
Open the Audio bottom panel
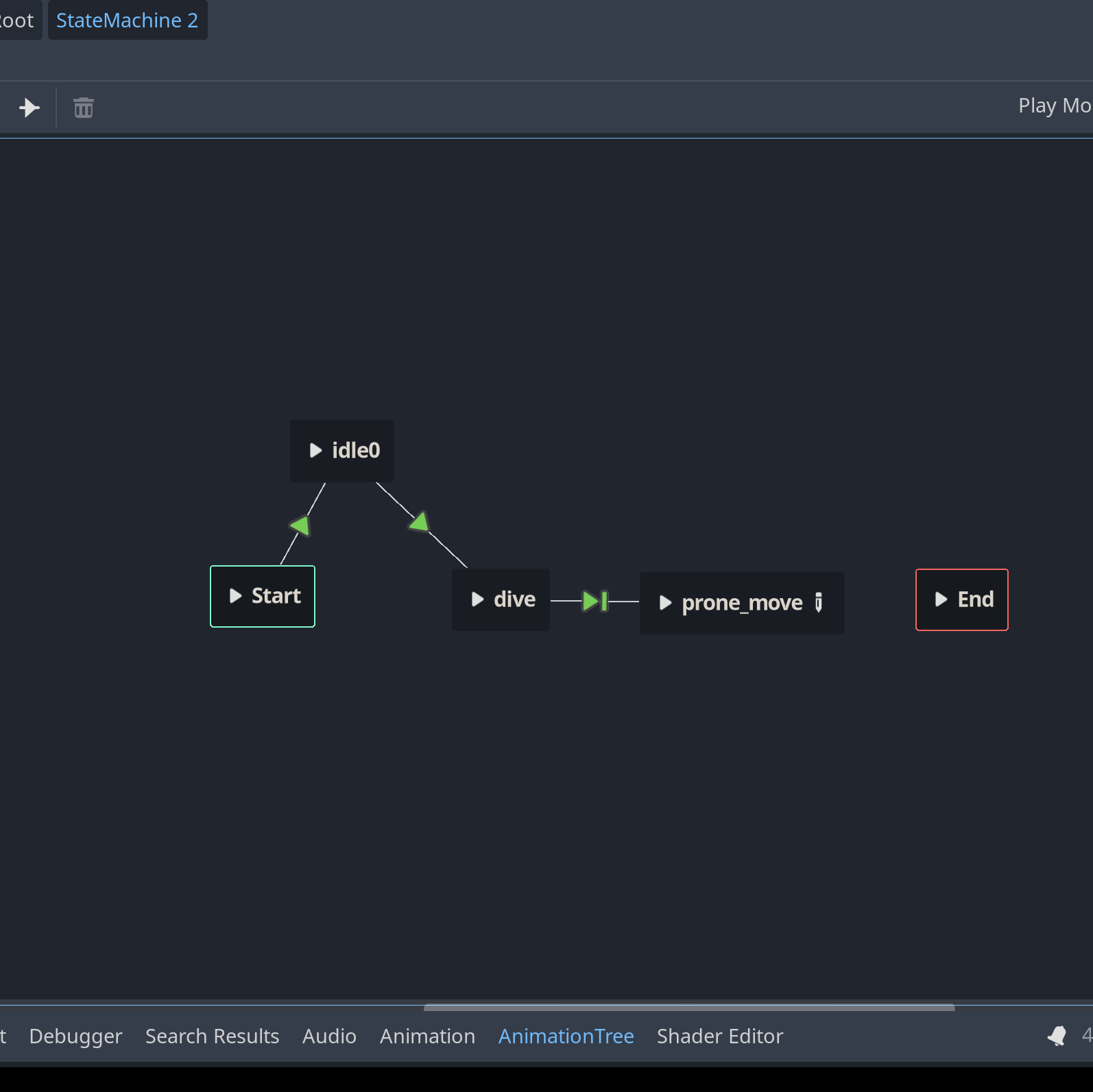click(x=329, y=1036)
